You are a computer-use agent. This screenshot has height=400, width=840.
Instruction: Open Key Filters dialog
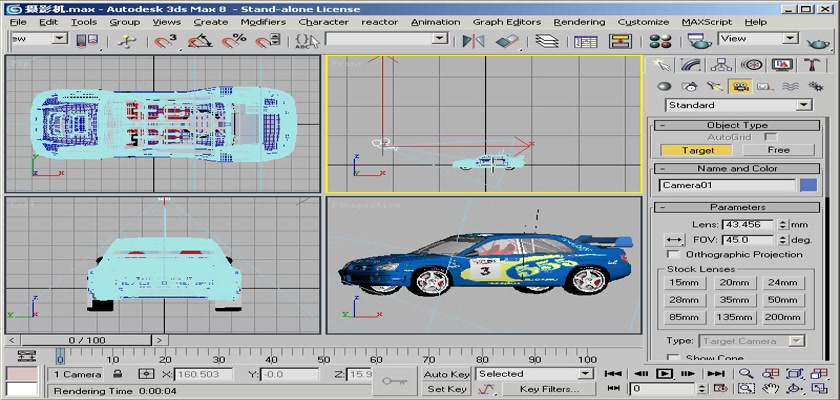click(x=549, y=389)
